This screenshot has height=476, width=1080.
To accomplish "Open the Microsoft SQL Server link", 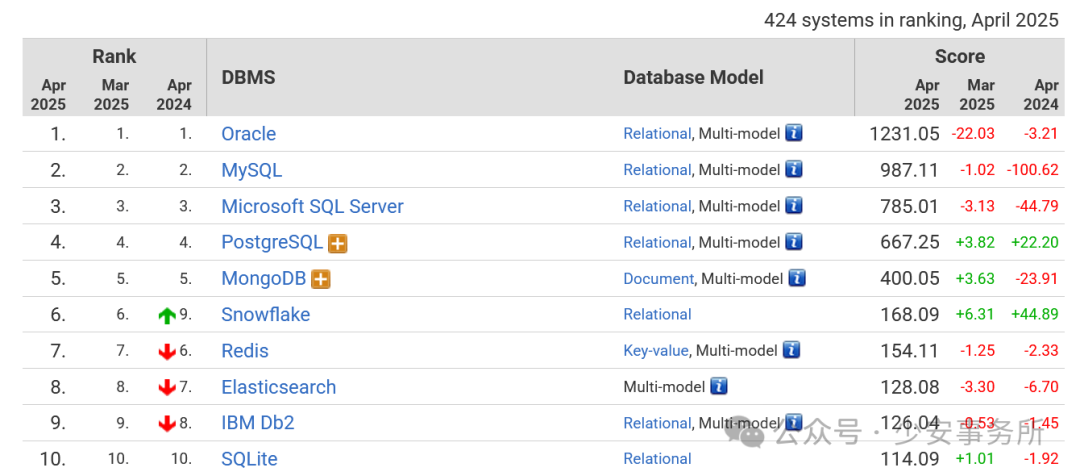I will (312, 207).
